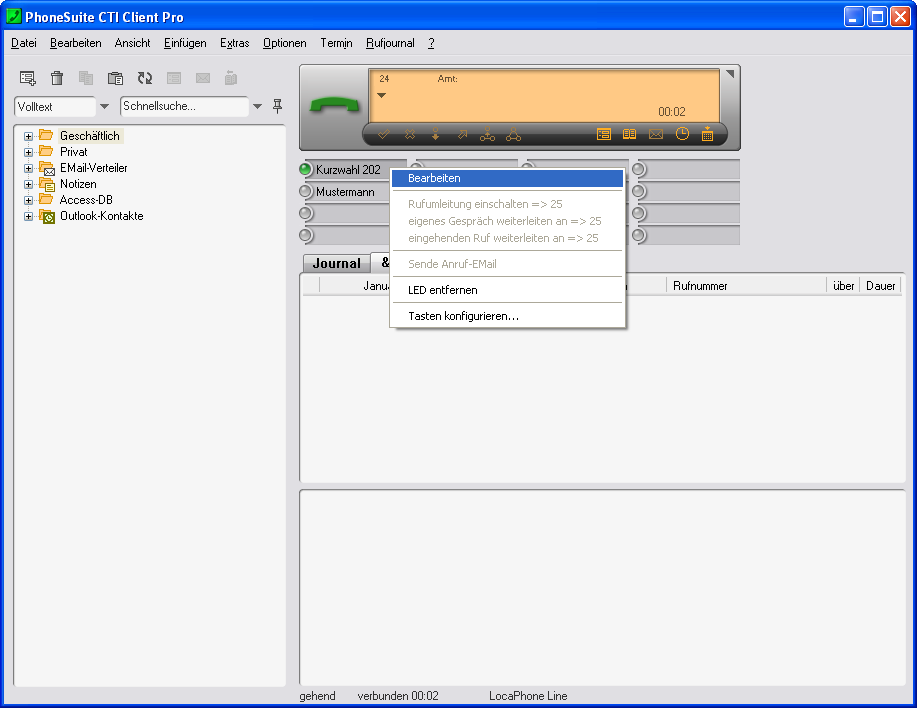This screenshot has height=708, width=917.
Task: Switch to the Journal tab
Action: (336, 264)
